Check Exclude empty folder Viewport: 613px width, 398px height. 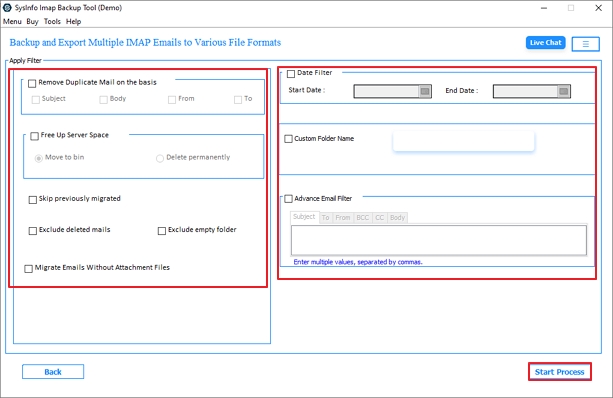point(161,231)
